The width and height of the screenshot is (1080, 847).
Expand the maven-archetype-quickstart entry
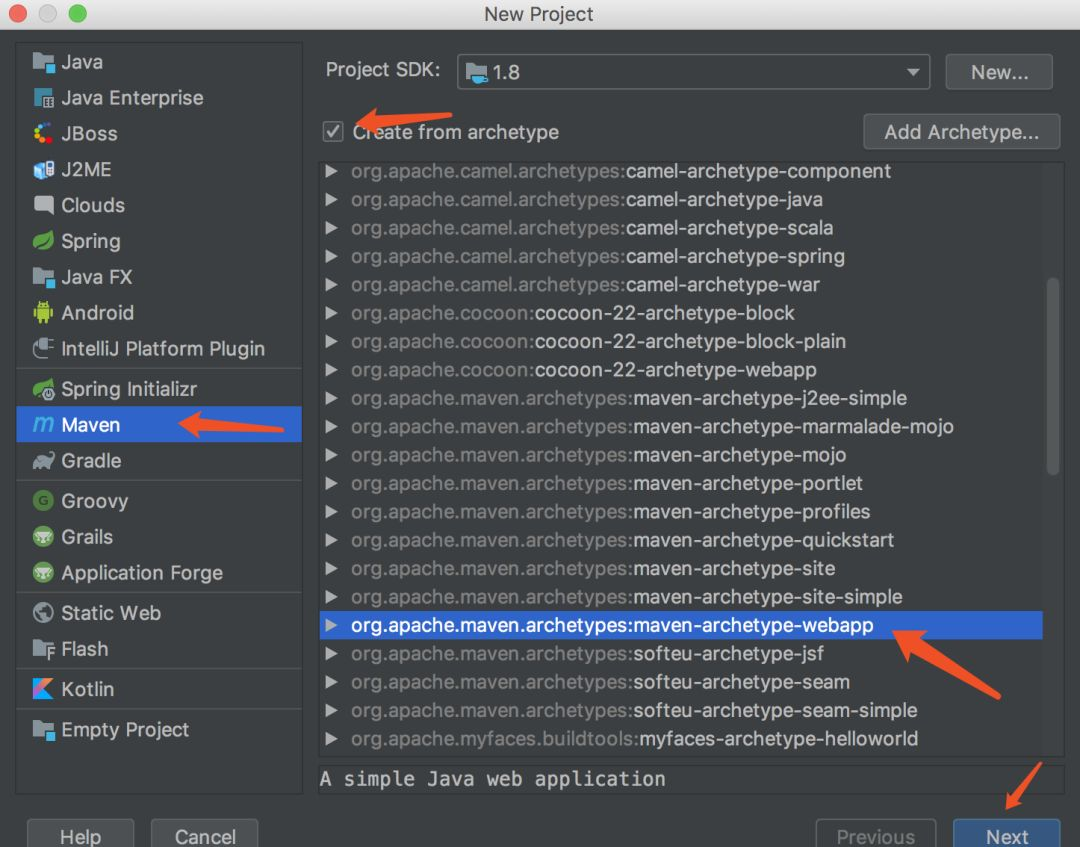[x=331, y=540]
